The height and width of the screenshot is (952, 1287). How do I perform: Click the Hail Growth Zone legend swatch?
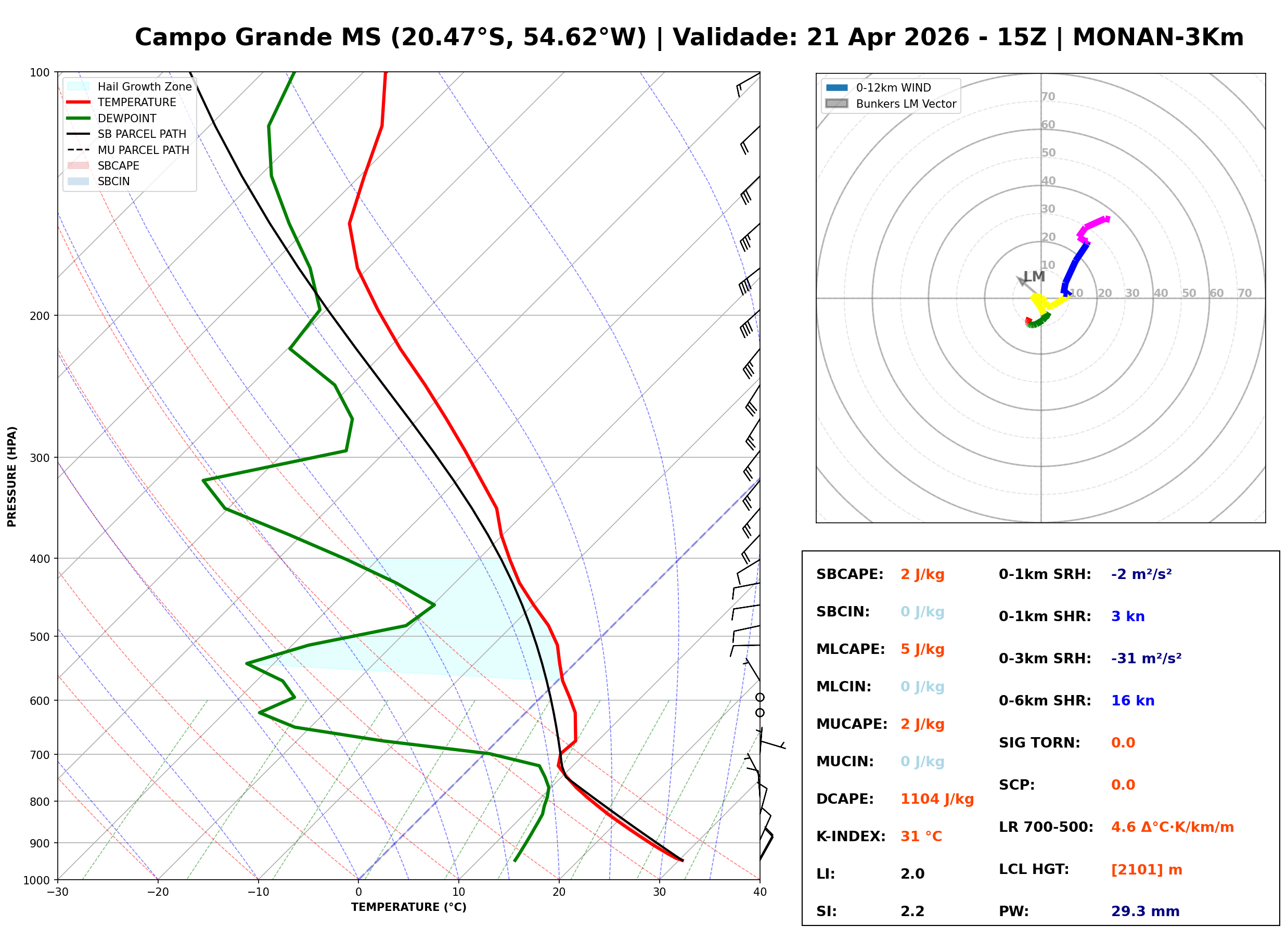pyautogui.click(x=79, y=86)
